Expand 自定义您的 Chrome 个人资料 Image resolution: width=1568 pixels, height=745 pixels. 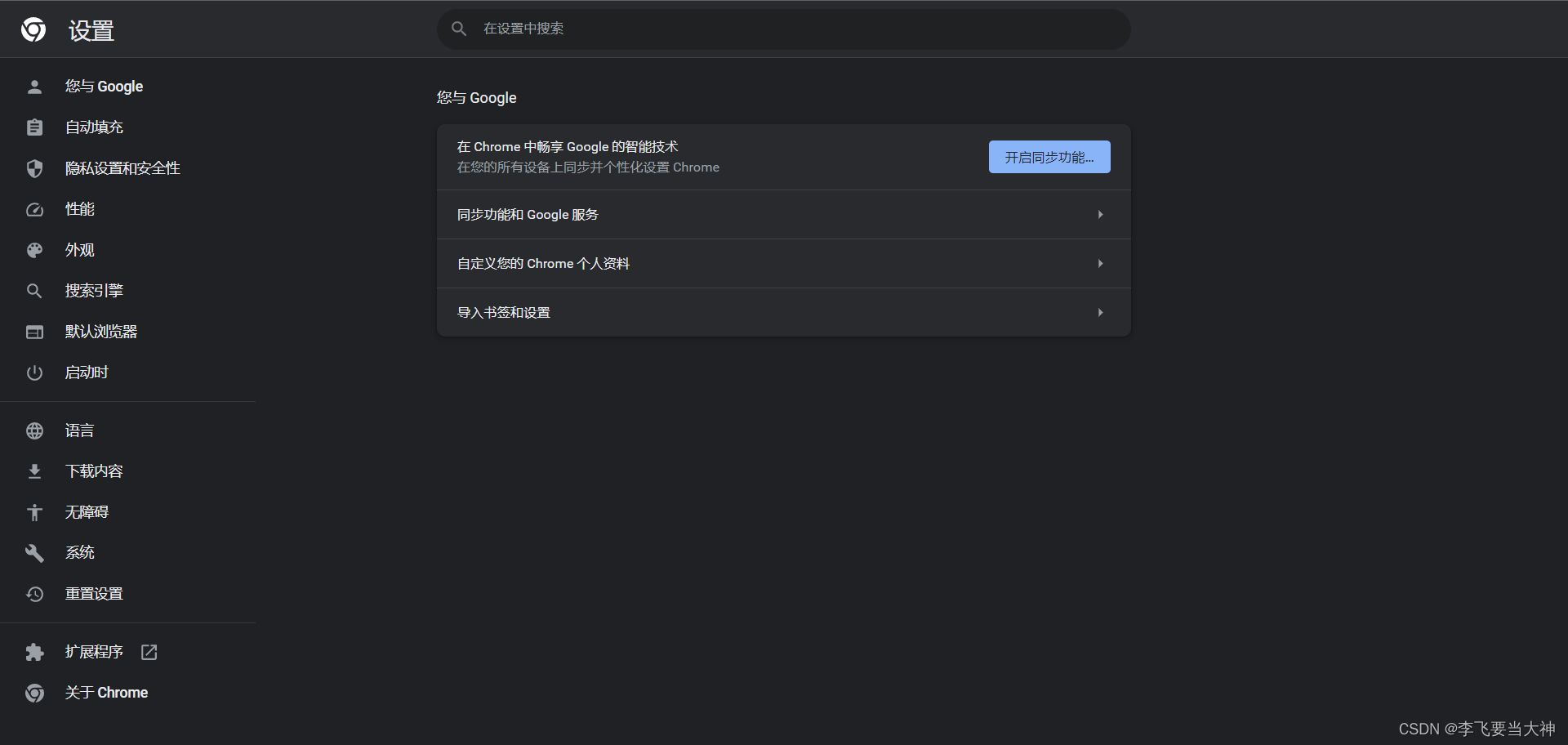click(782, 263)
